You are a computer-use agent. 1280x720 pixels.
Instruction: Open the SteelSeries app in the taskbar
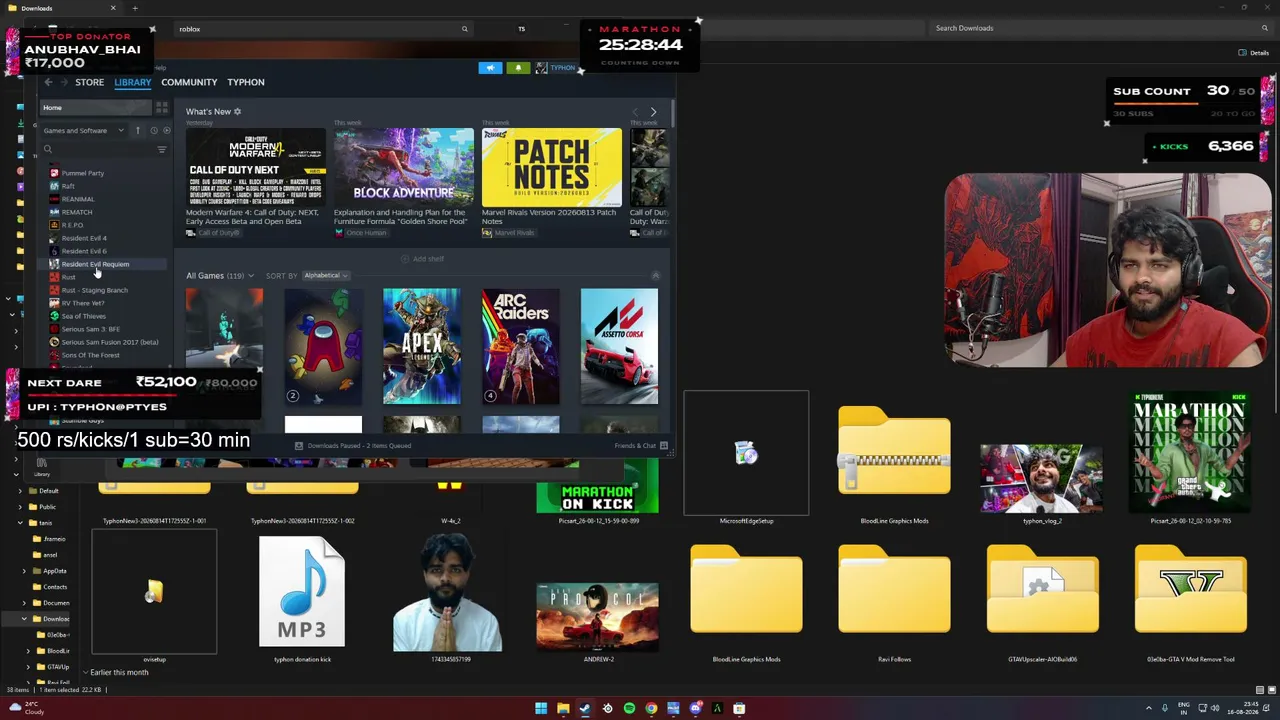tap(607, 709)
